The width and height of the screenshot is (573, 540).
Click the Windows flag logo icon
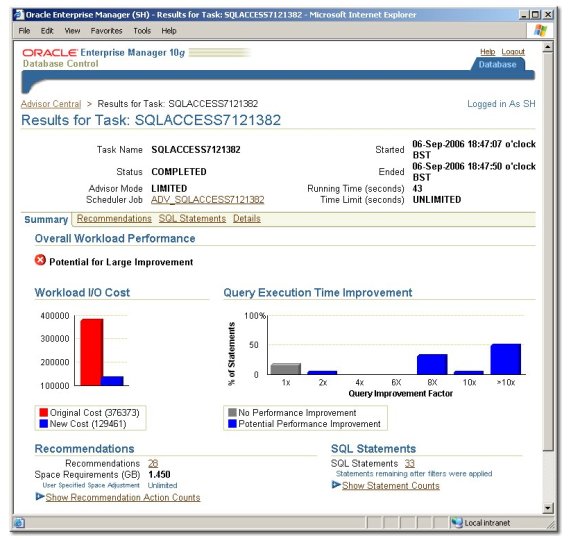pyautogui.click(x=540, y=31)
